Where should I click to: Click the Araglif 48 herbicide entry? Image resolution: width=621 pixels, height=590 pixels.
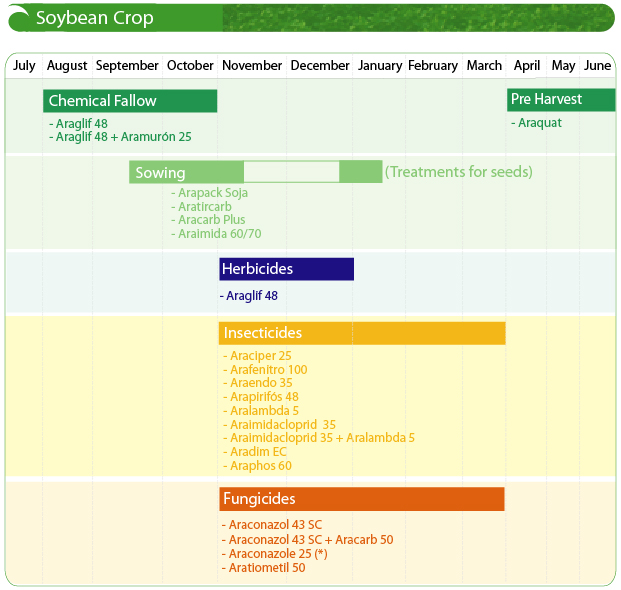249,296
